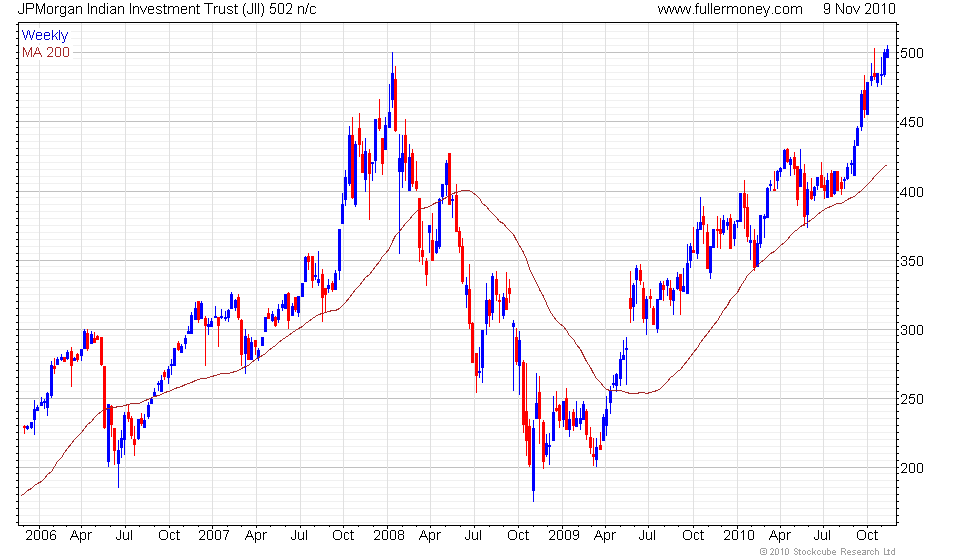Click the '© 2010 Stockcube Research Ltd' copyright text
The image size is (980, 560).
click(x=827, y=552)
